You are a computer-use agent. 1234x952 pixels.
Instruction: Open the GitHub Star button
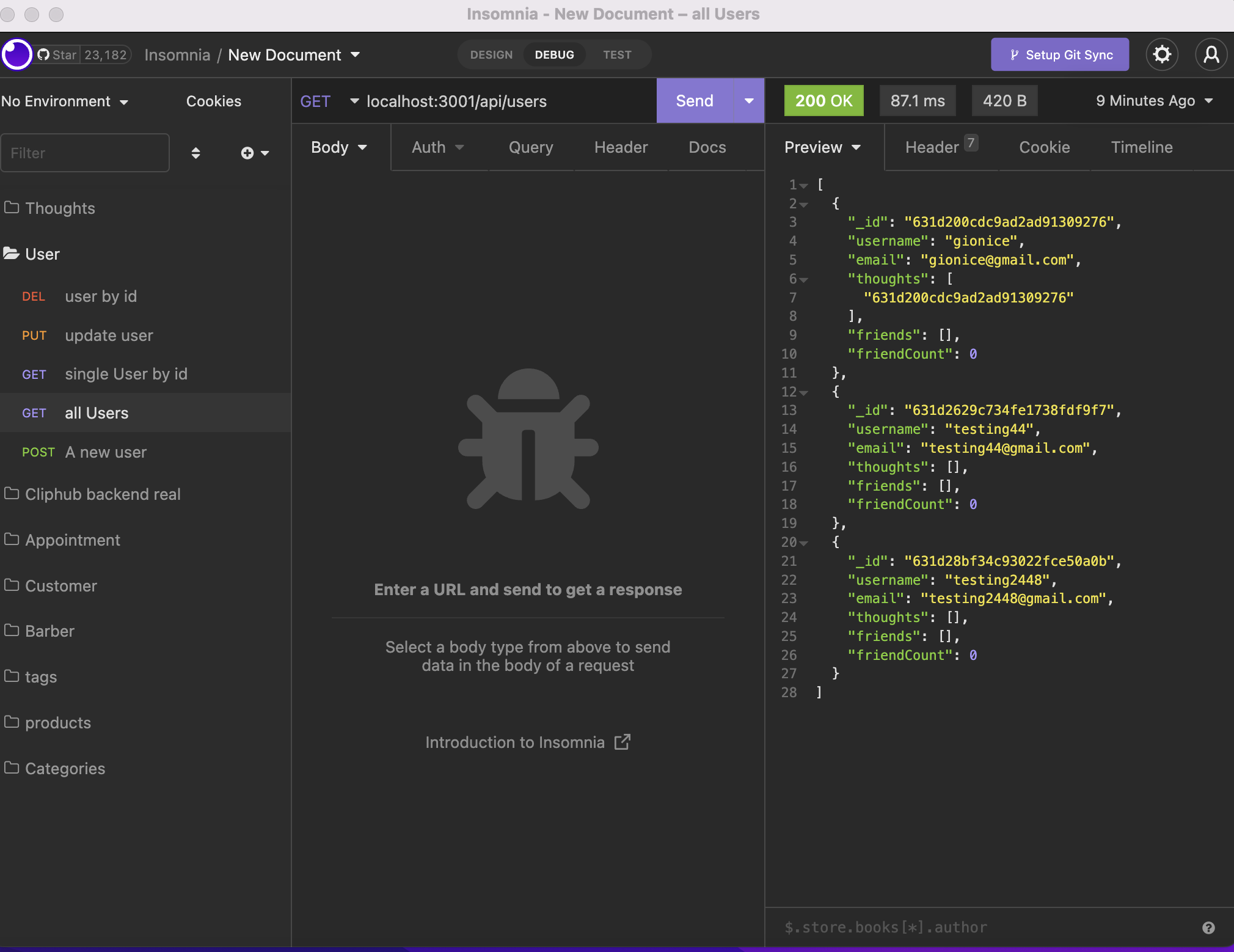pos(57,55)
